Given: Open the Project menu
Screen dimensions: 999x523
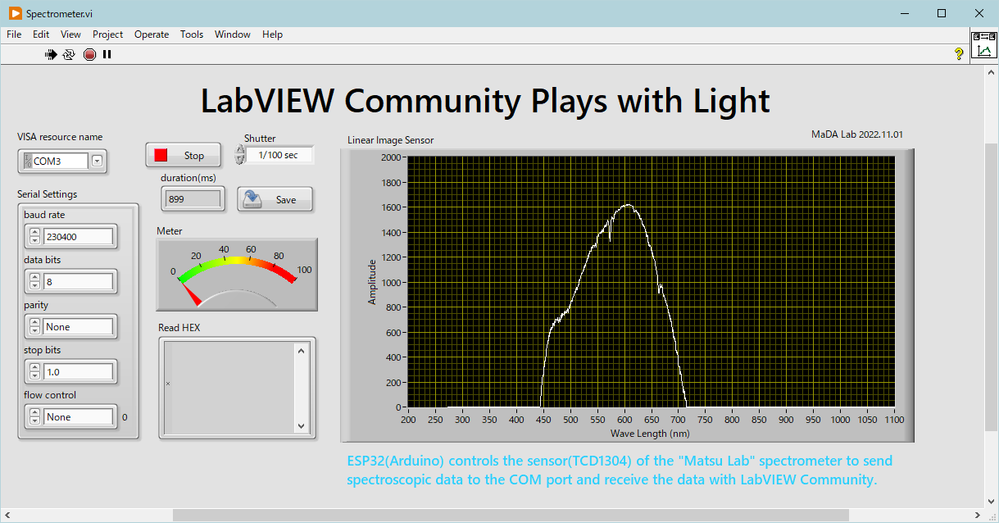Looking at the screenshot, I should click(108, 34).
